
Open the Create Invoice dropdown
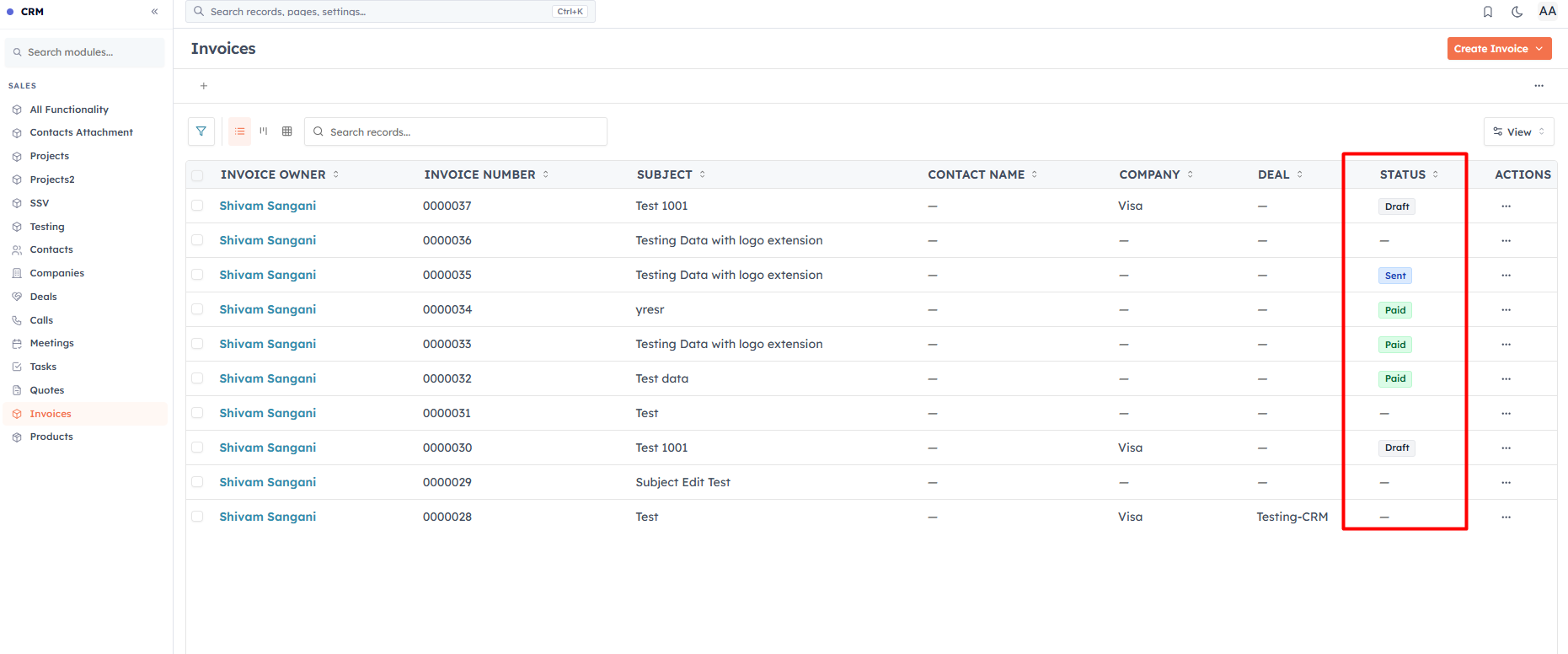tap(1499, 49)
